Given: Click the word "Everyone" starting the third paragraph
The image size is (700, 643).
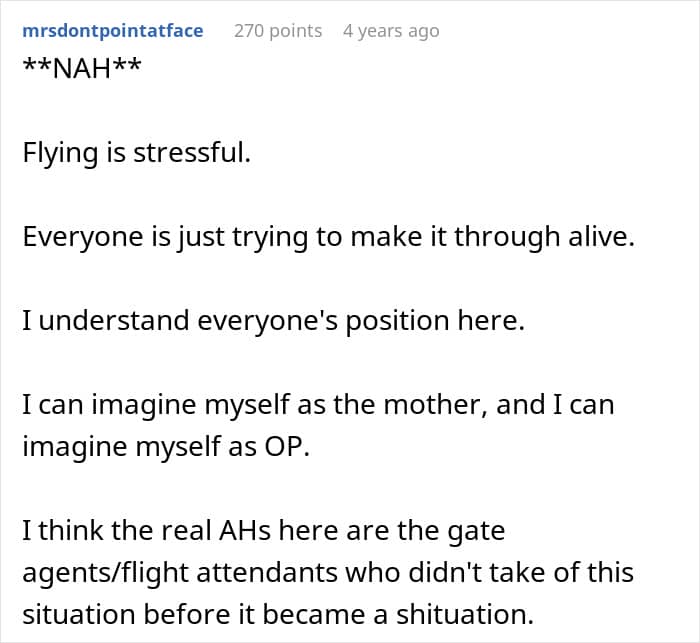Looking at the screenshot, I should point(83,237).
